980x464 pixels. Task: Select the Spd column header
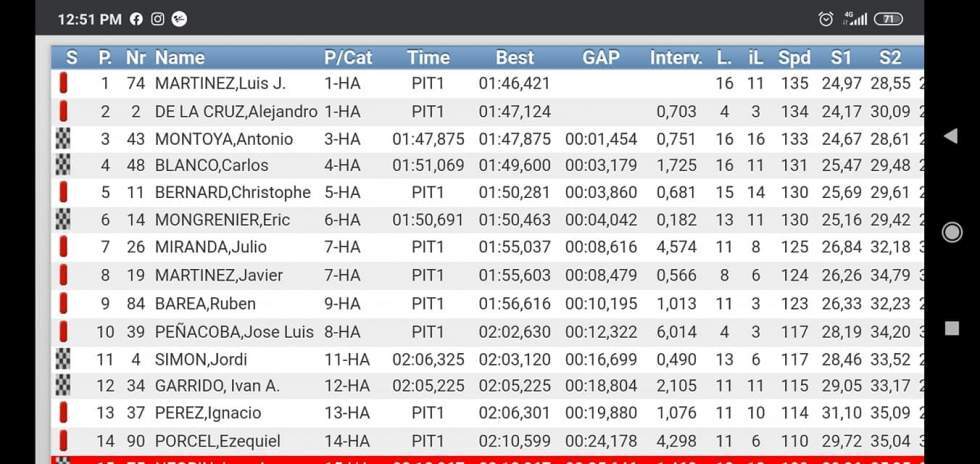click(794, 58)
